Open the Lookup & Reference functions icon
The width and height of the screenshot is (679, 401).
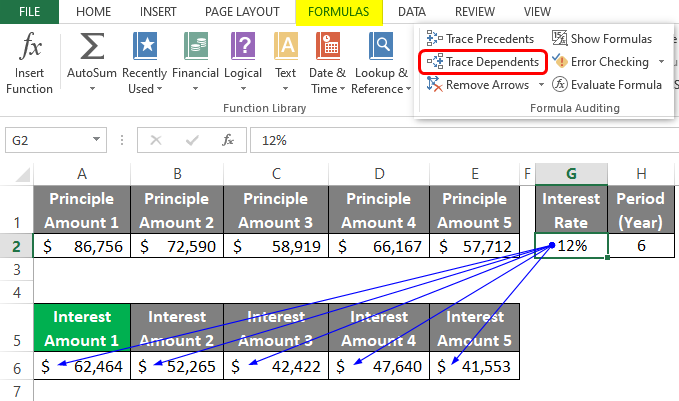[381, 46]
